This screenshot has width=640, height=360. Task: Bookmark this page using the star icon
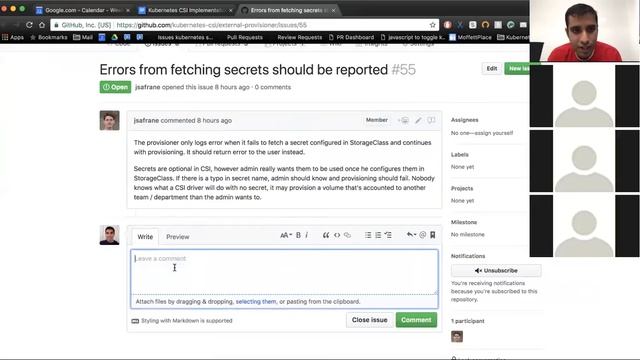pyautogui.click(x=433, y=25)
